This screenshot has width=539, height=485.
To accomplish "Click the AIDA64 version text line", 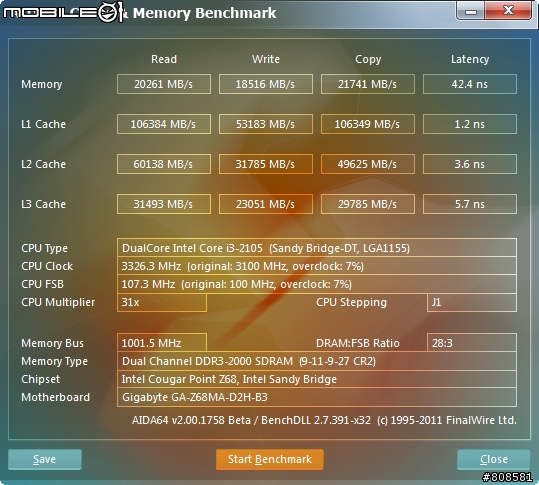I will [324, 420].
